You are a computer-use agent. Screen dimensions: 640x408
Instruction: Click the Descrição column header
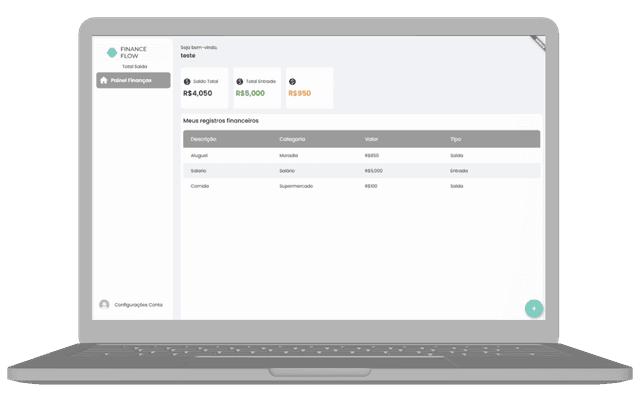(203, 139)
